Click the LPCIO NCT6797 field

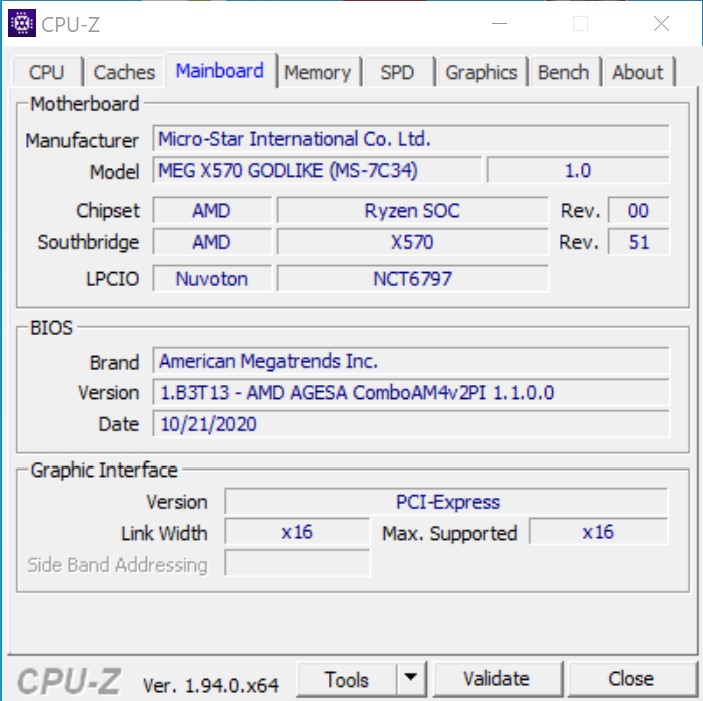(412, 279)
